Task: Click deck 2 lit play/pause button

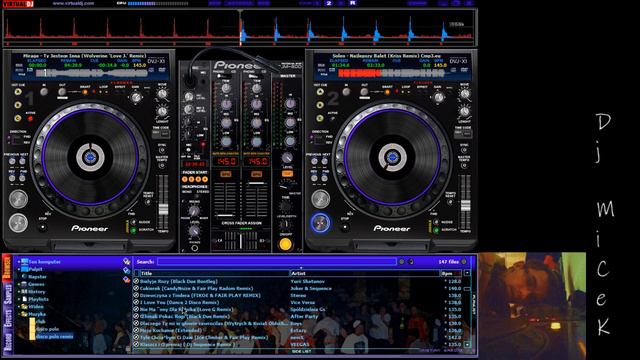Action: click(x=320, y=223)
